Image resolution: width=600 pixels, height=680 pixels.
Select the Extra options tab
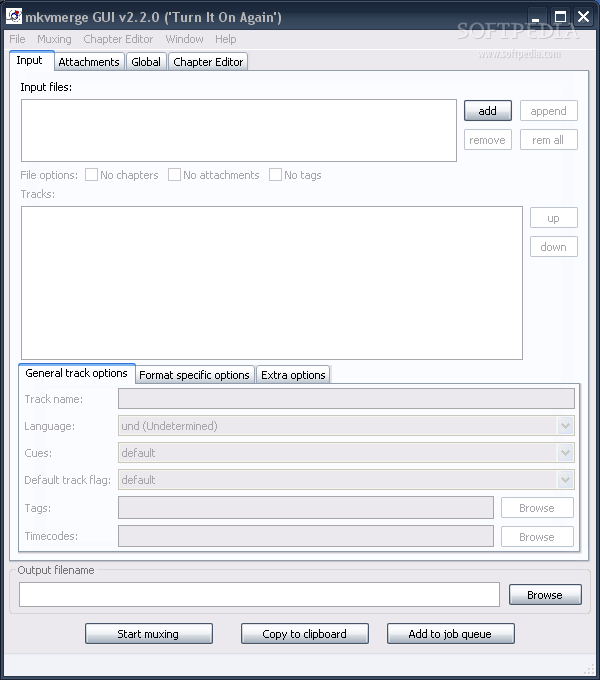(x=293, y=375)
